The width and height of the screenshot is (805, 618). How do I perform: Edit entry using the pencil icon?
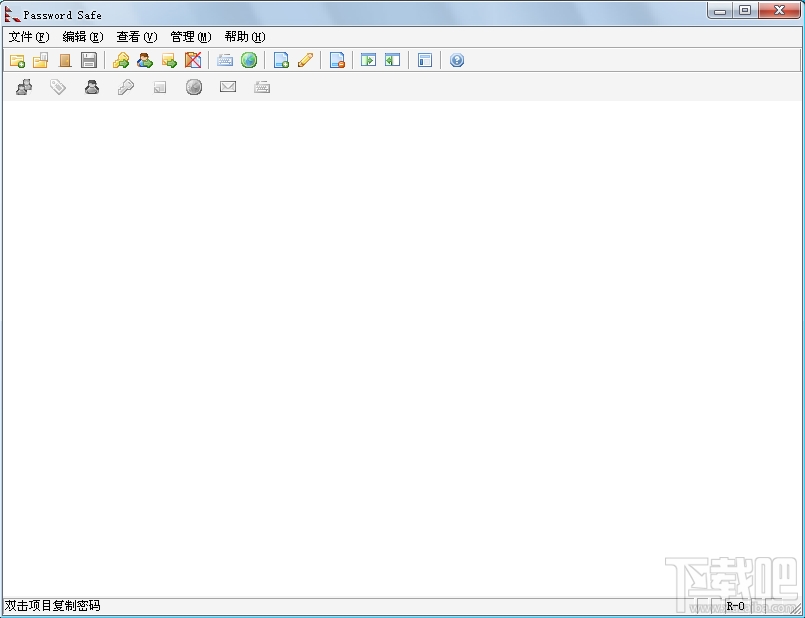pos(305,61)
